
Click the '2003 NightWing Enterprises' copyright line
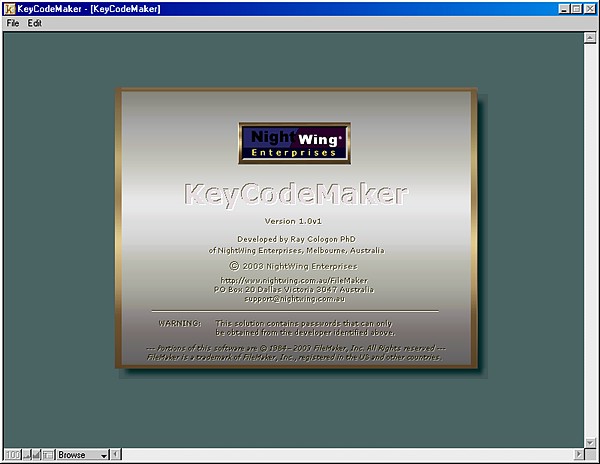(293, 266)
